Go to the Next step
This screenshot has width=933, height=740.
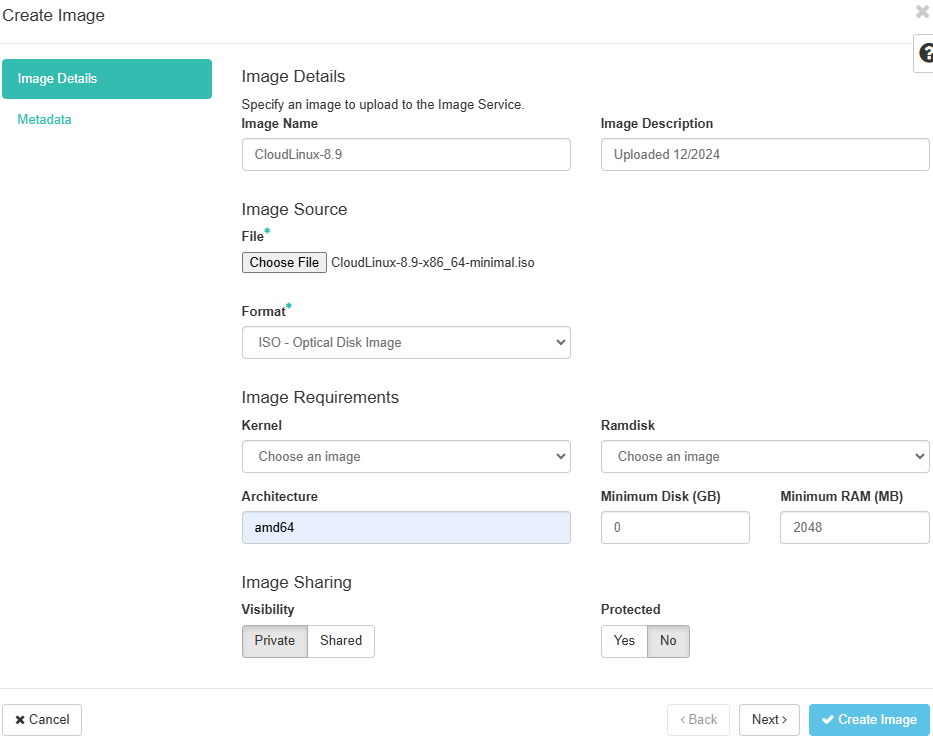tap(769, 720)
